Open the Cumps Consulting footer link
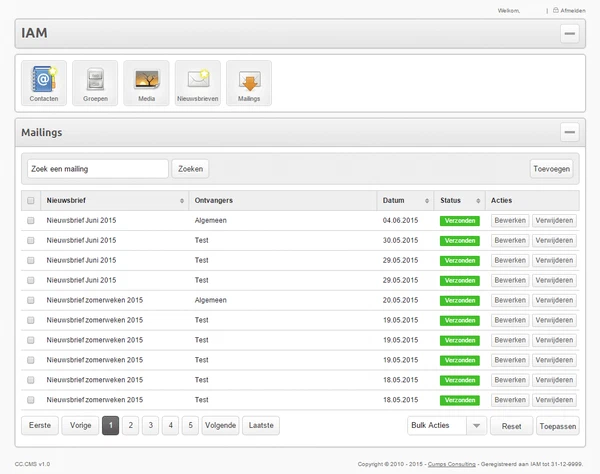Screen dimensions: 600x474 coord(452,464)
